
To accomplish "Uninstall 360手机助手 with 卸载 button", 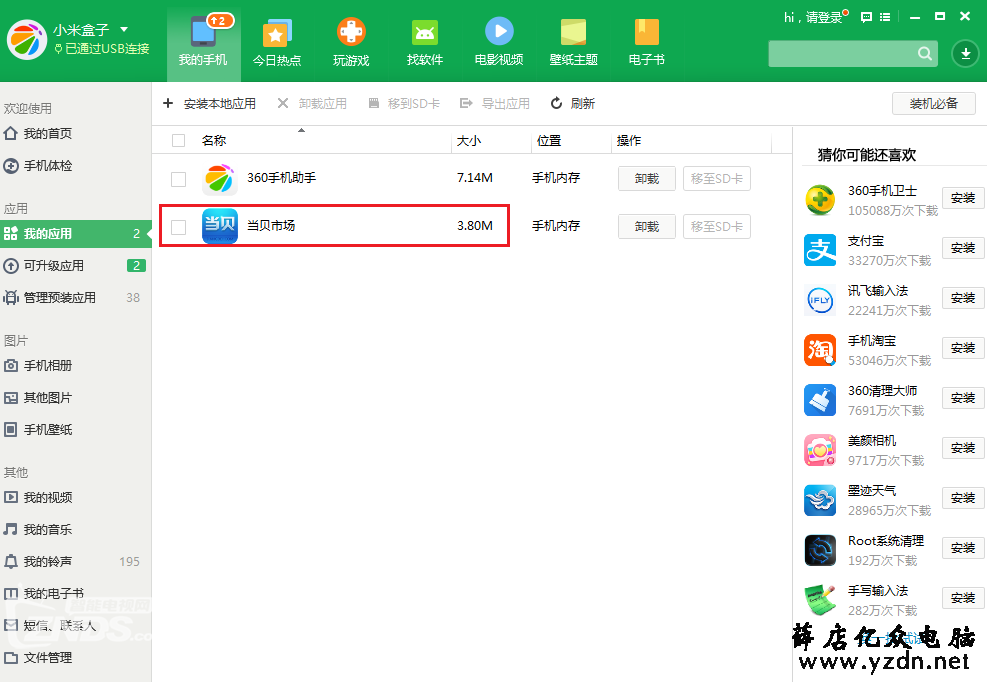I will point(646,178).
